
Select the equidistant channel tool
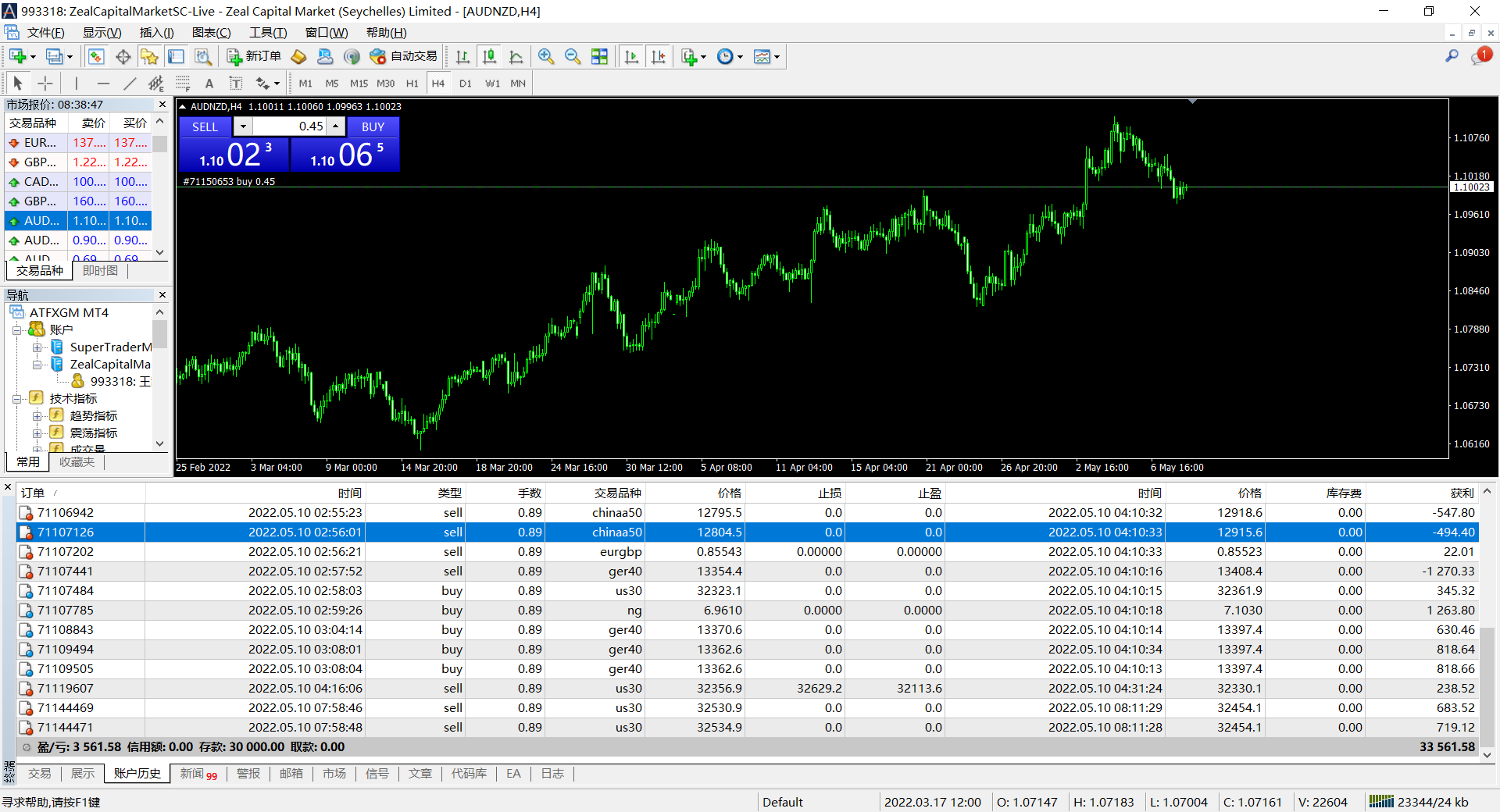(x=156, y=83)
